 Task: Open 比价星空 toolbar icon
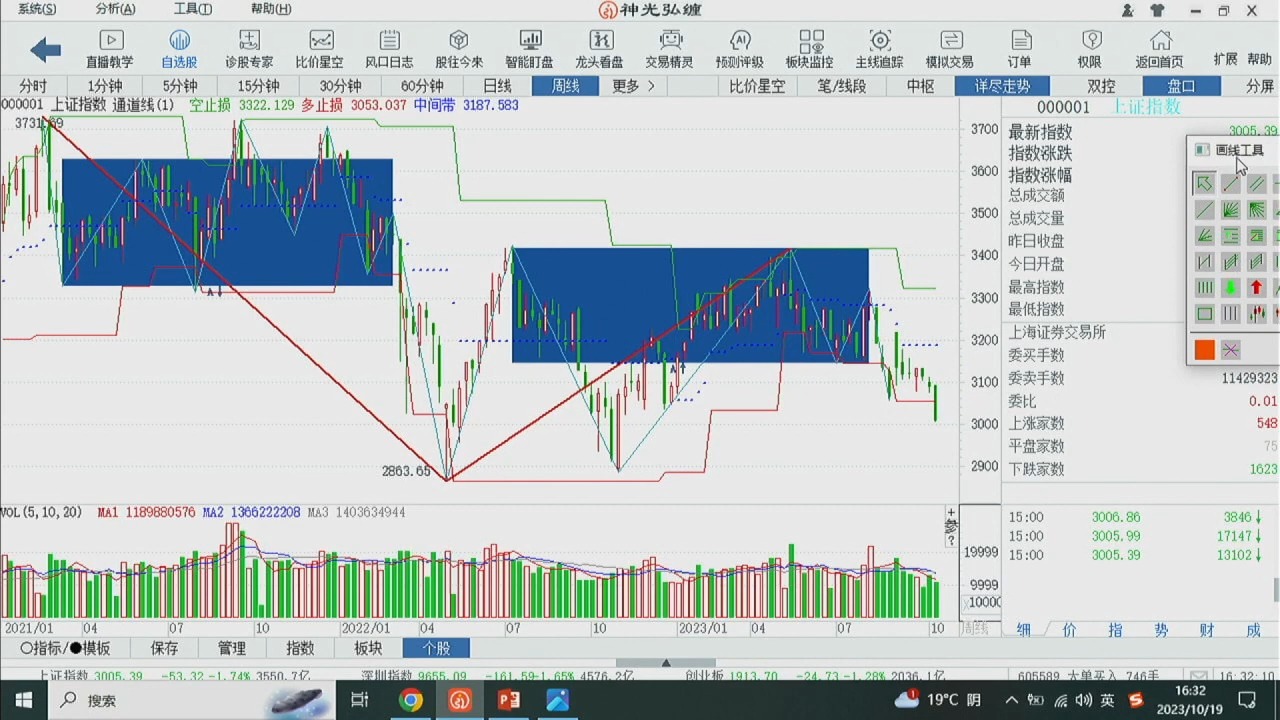pyautogui.click(x=320, y=49)
